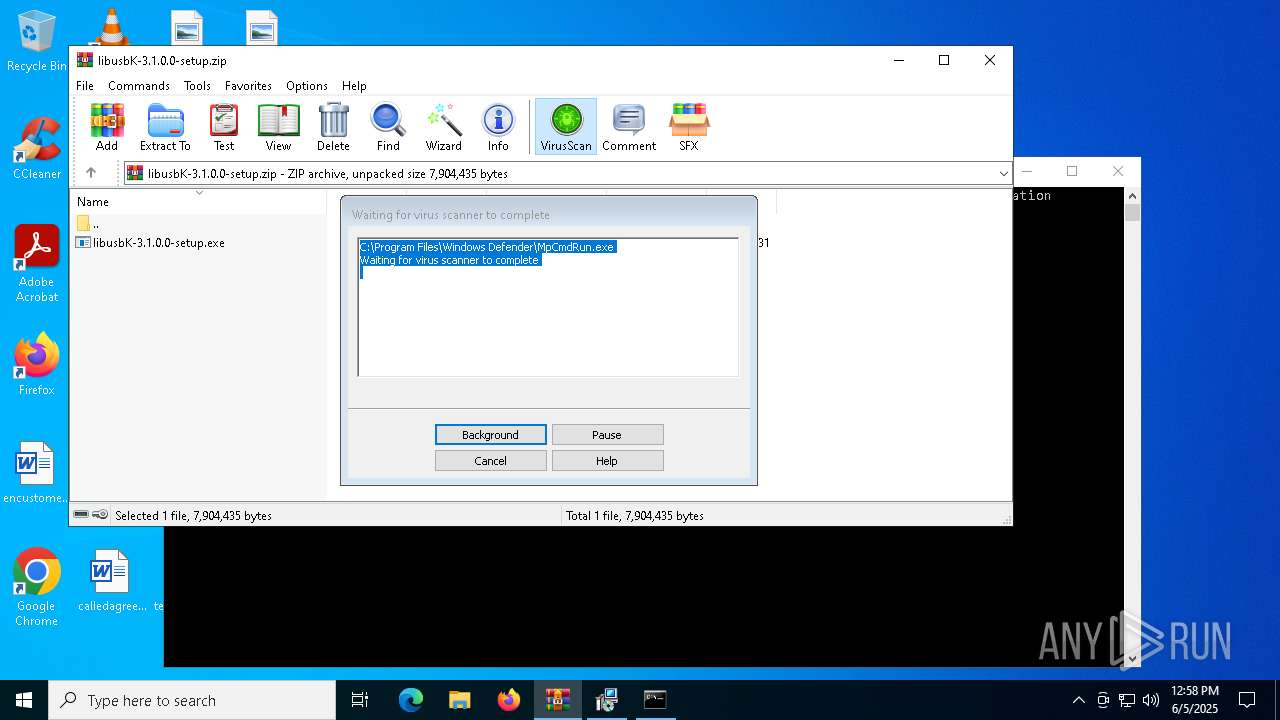Viewport: 1280px width, 720px height.
Task: Click the Delete trash toolbar icon
Action: [x=333, y=127]
